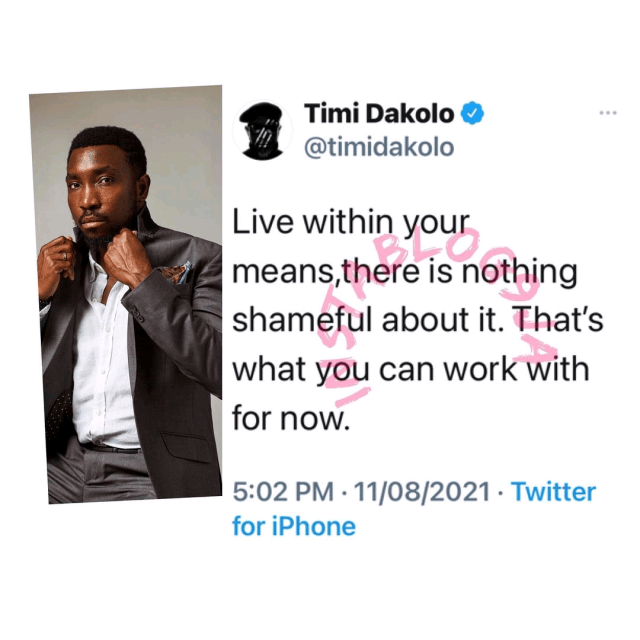Open the suited man portrait photo
This screenshot has height=640, width=640.
[127, 294]
